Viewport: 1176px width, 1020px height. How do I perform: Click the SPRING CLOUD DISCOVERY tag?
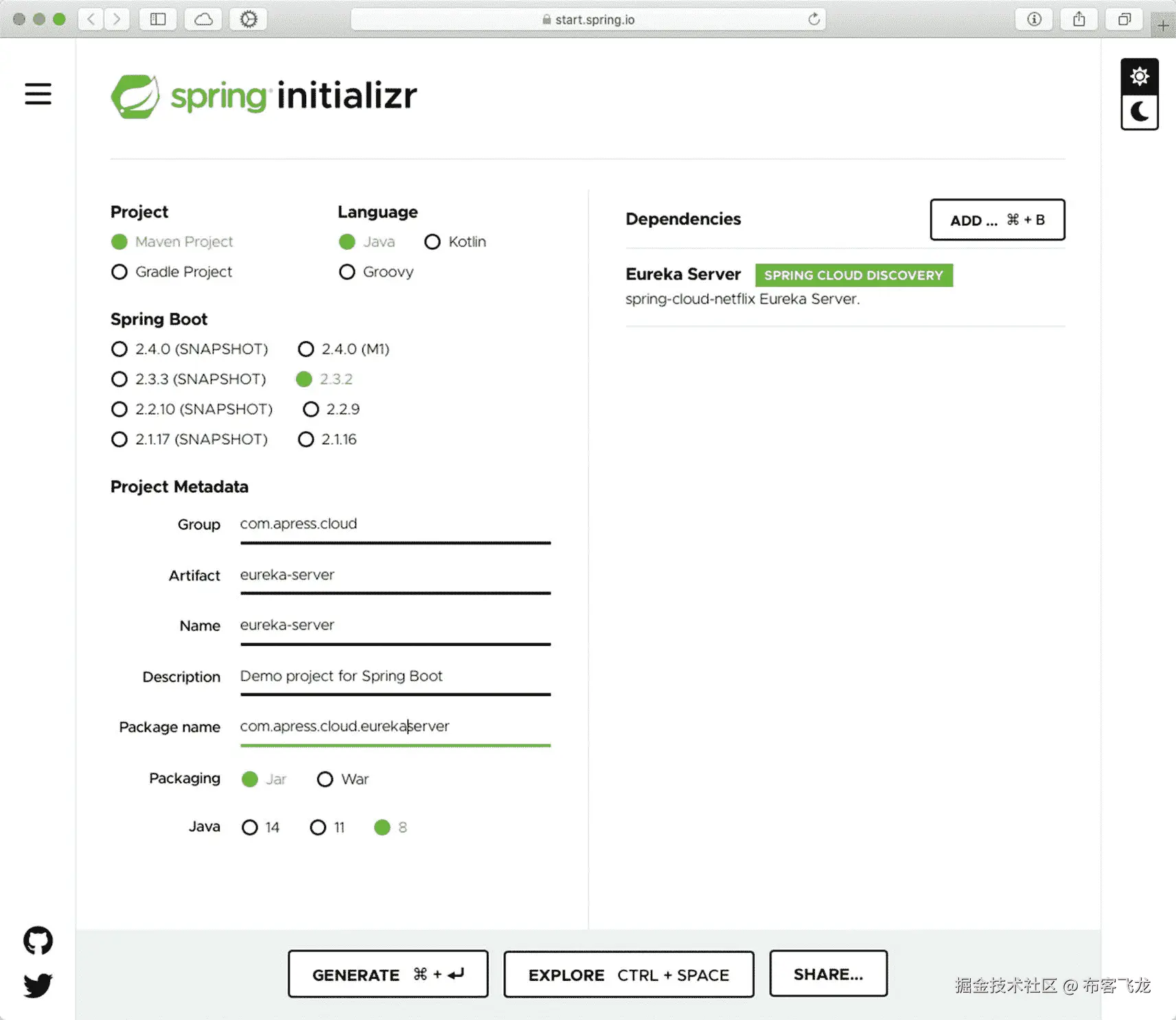coord(854,275)
